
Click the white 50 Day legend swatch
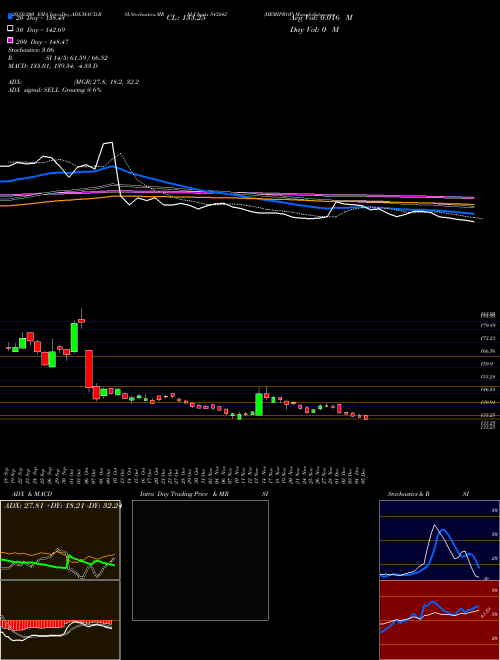tap(11, 29)
